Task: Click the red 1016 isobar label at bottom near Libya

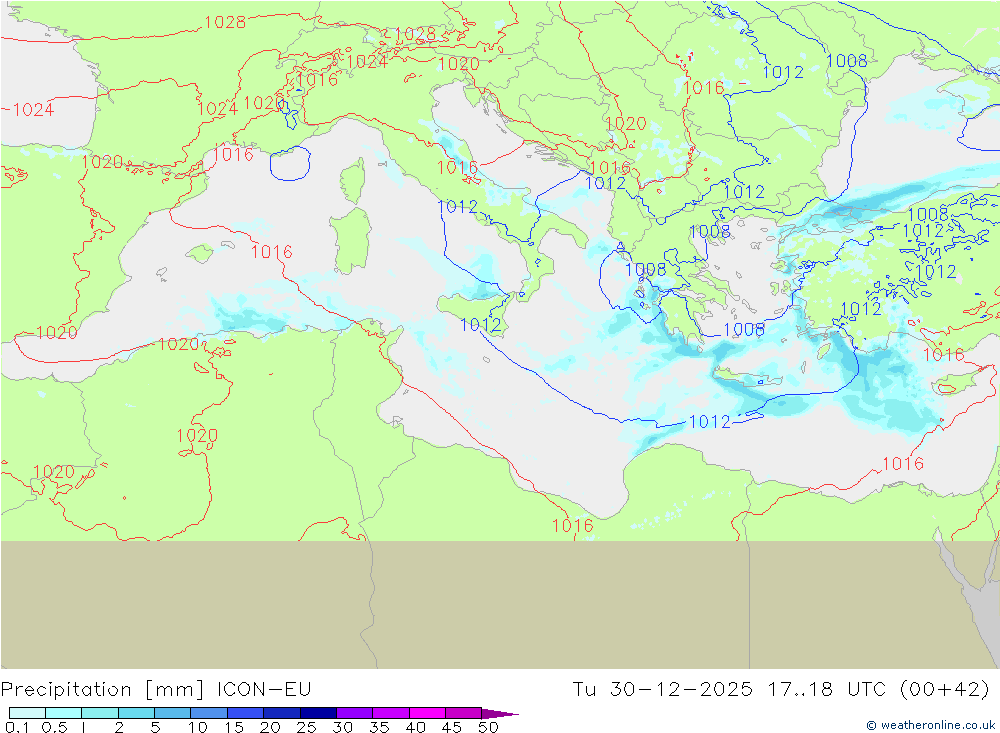Action: pyautogui.click(x=573, y=526)
